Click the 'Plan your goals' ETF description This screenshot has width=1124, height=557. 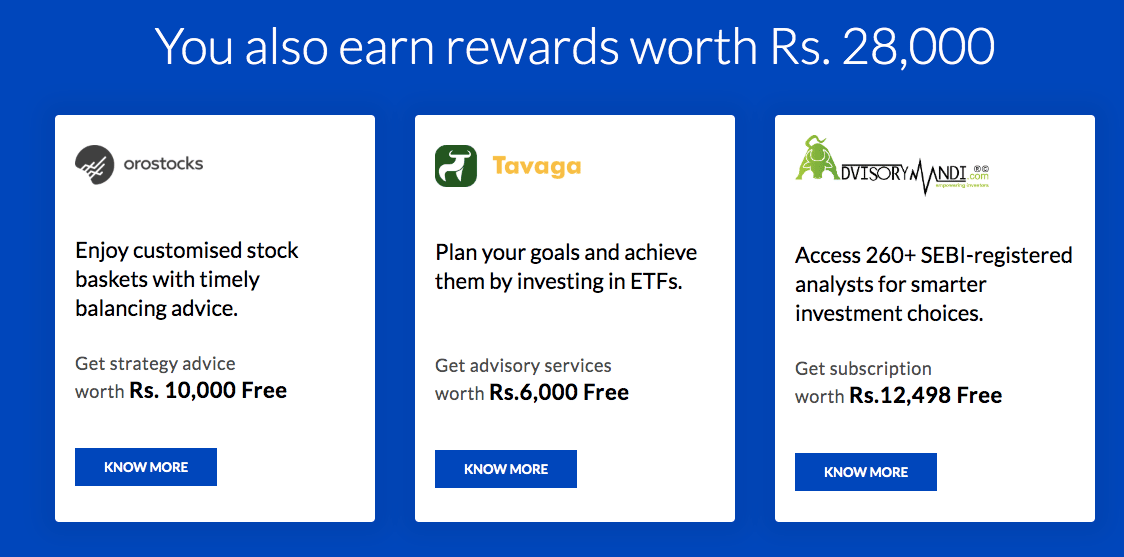(565, 267)
